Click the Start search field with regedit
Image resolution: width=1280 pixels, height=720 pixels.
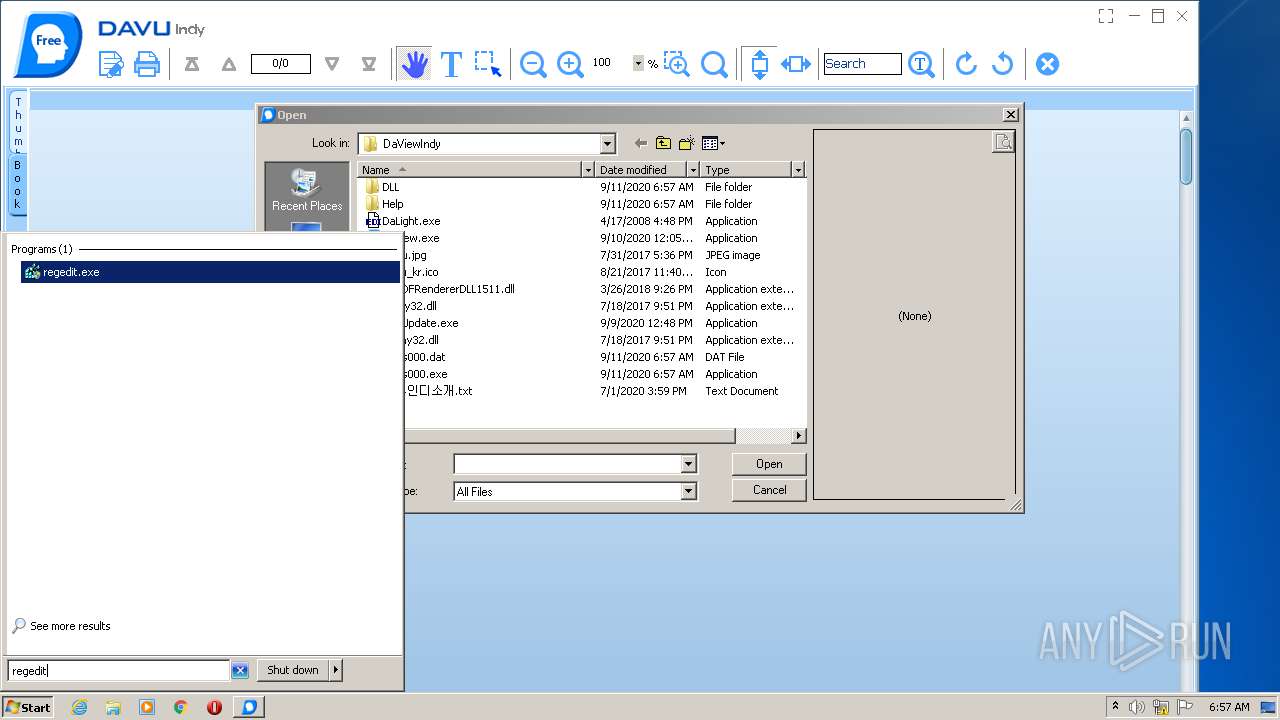point(119,670)
